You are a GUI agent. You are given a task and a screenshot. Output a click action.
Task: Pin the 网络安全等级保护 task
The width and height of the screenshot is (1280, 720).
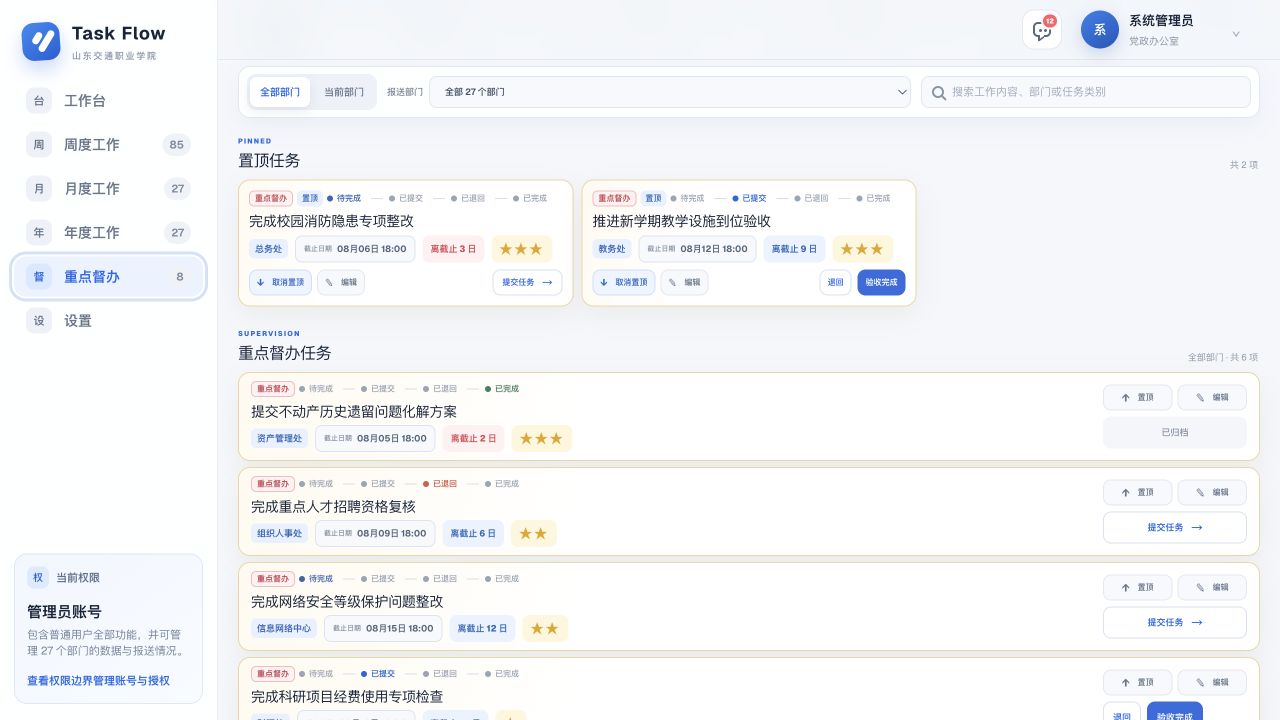tap(1137, 588)
